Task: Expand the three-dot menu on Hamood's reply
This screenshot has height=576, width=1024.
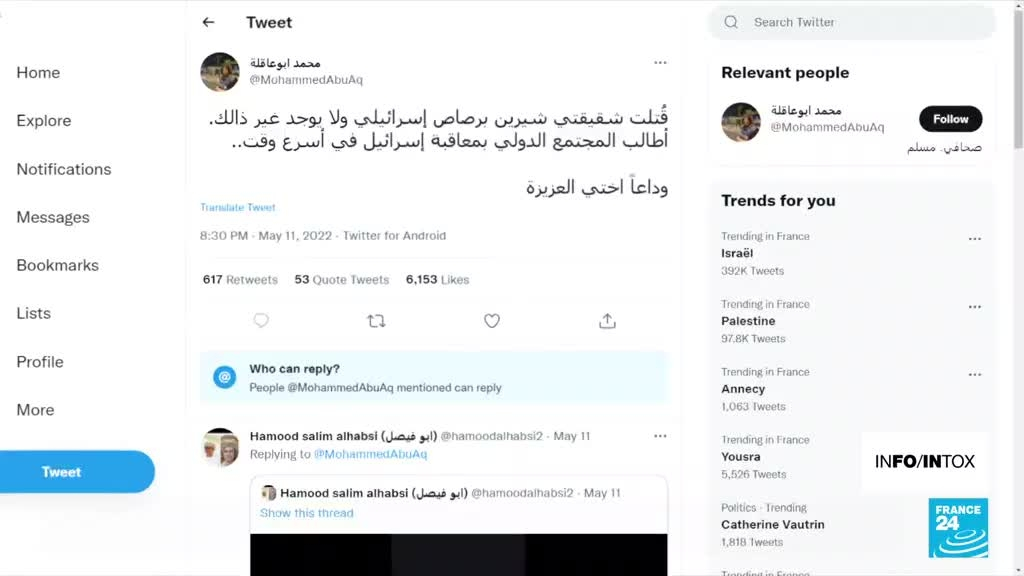Action: tap(660, 436)
